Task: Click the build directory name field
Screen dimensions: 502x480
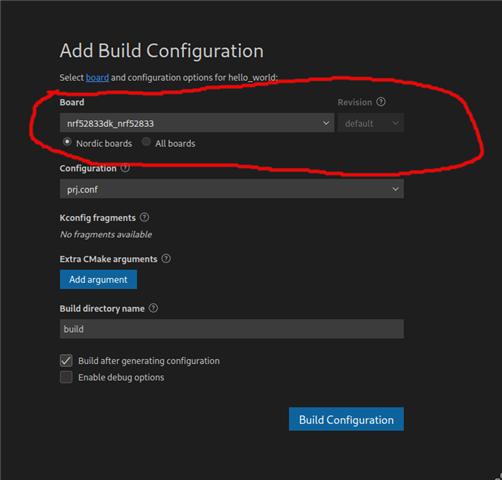Action: (x=232, y=329)
